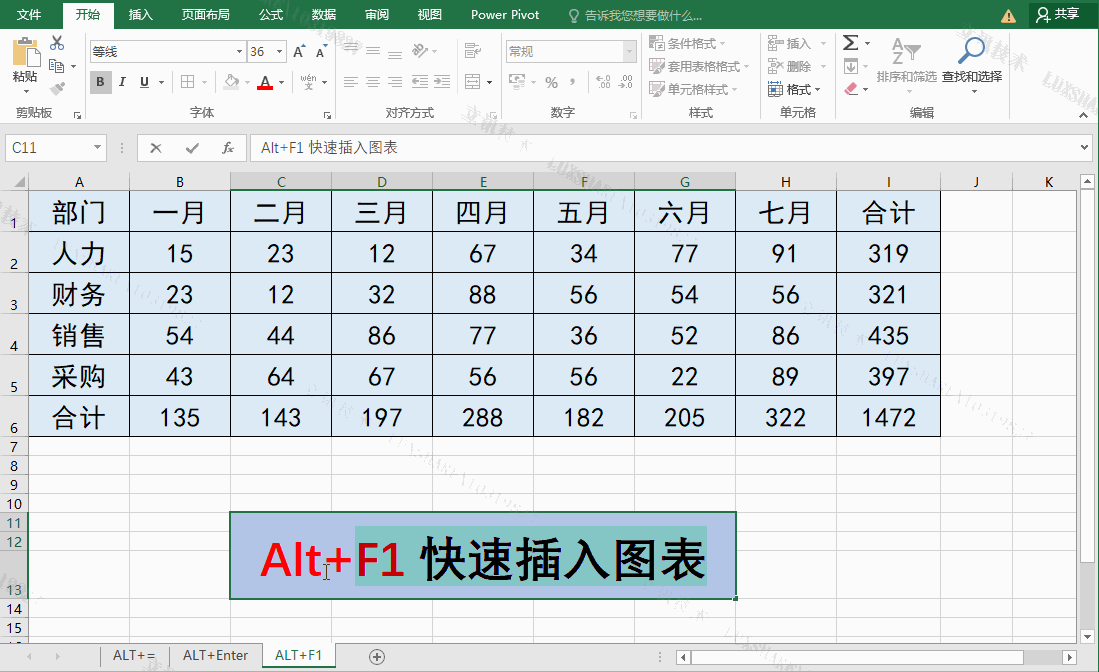The height and width of the screenshot is (672, 1099).
Task: Open the font name dropdown 等线
Action: pos(239,52)
